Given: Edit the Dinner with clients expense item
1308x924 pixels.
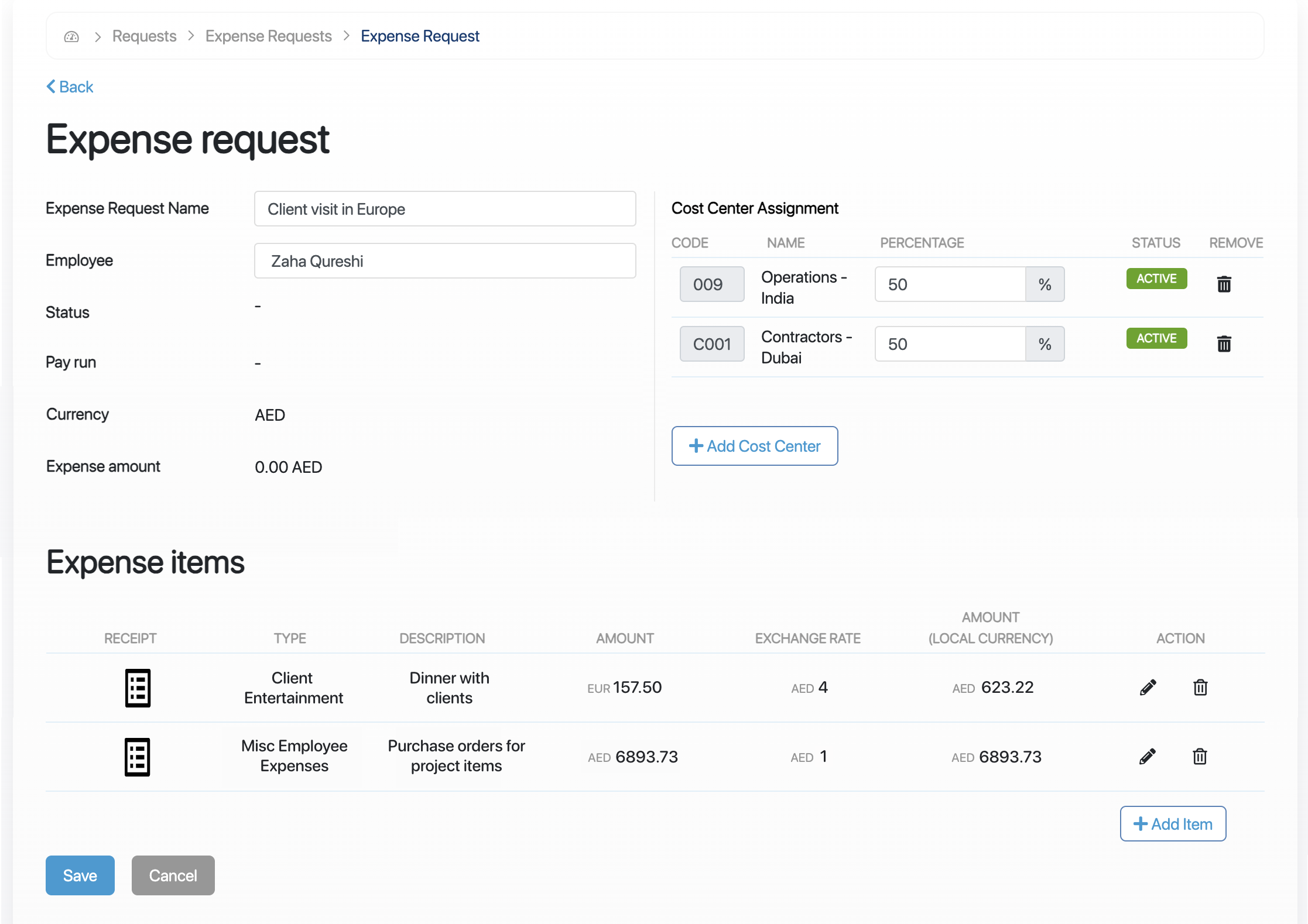Looking at the screenshot, I should tap(1148, 688).
